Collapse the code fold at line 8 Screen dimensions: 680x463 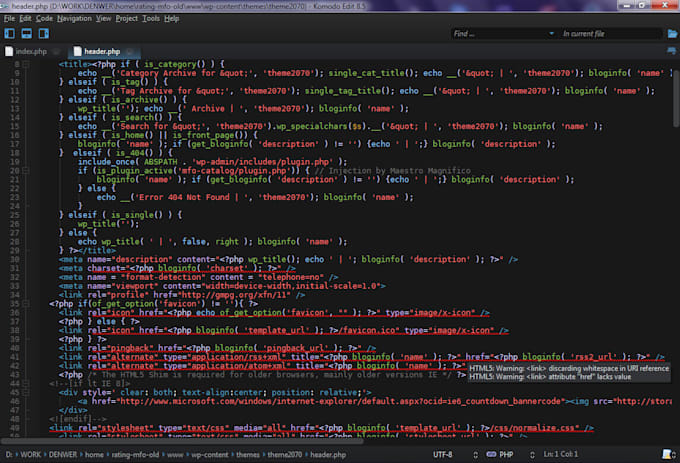pyautogui.click(x=27, y=63)
